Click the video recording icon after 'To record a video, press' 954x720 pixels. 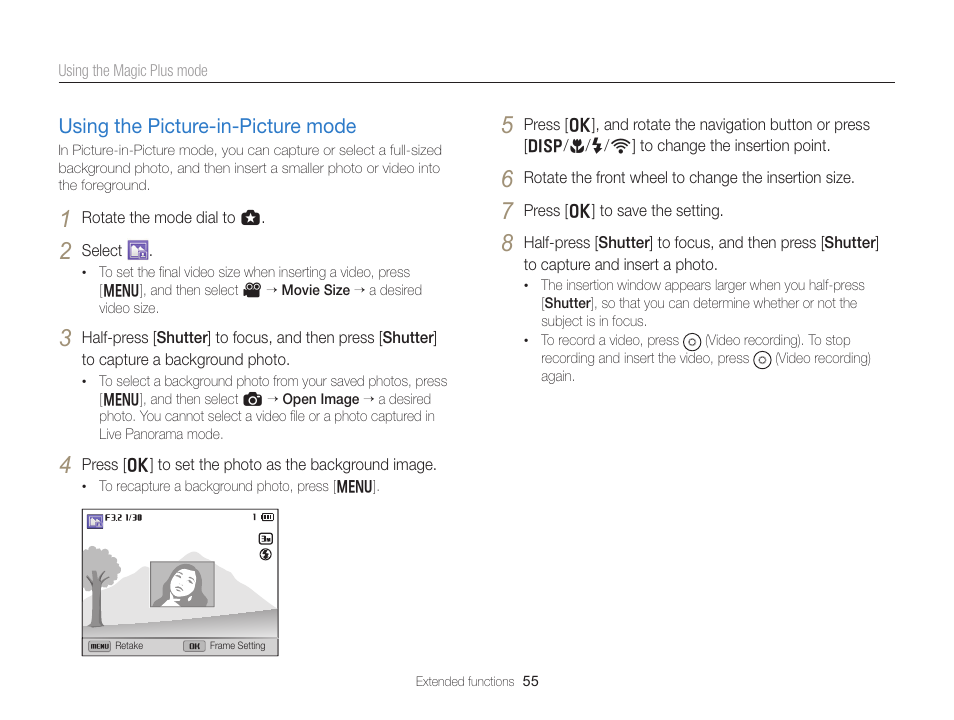[x=692, y=341]
